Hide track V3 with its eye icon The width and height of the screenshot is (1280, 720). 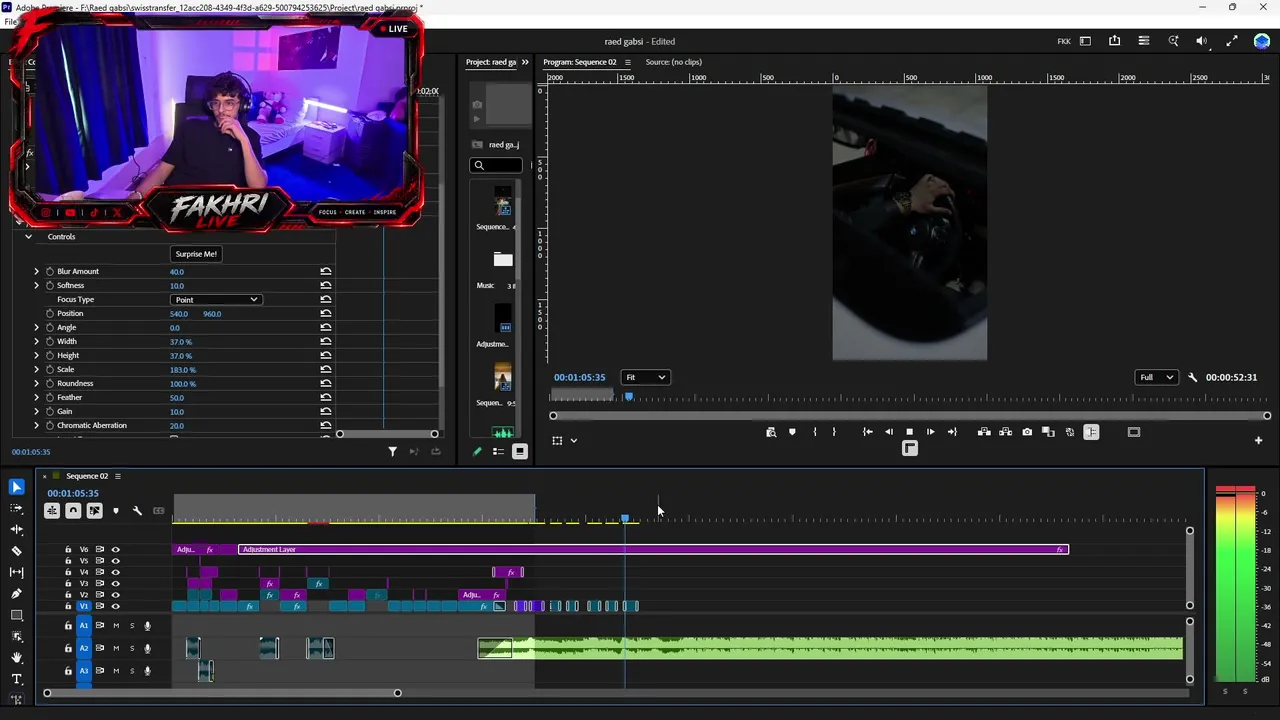click(x=115, y=583)
